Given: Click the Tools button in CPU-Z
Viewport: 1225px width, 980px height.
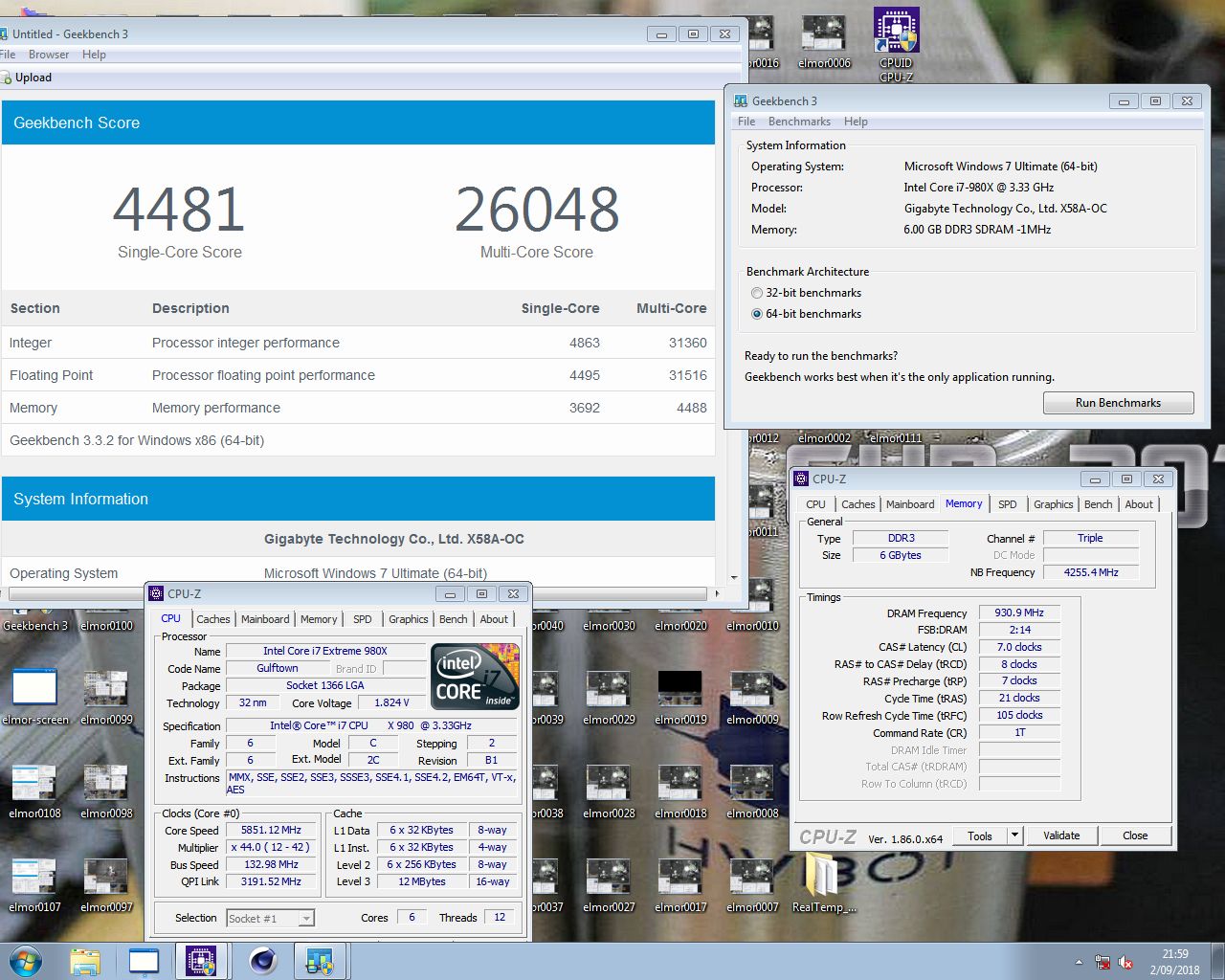Looking at the screenshot, I should click(979, 835).
